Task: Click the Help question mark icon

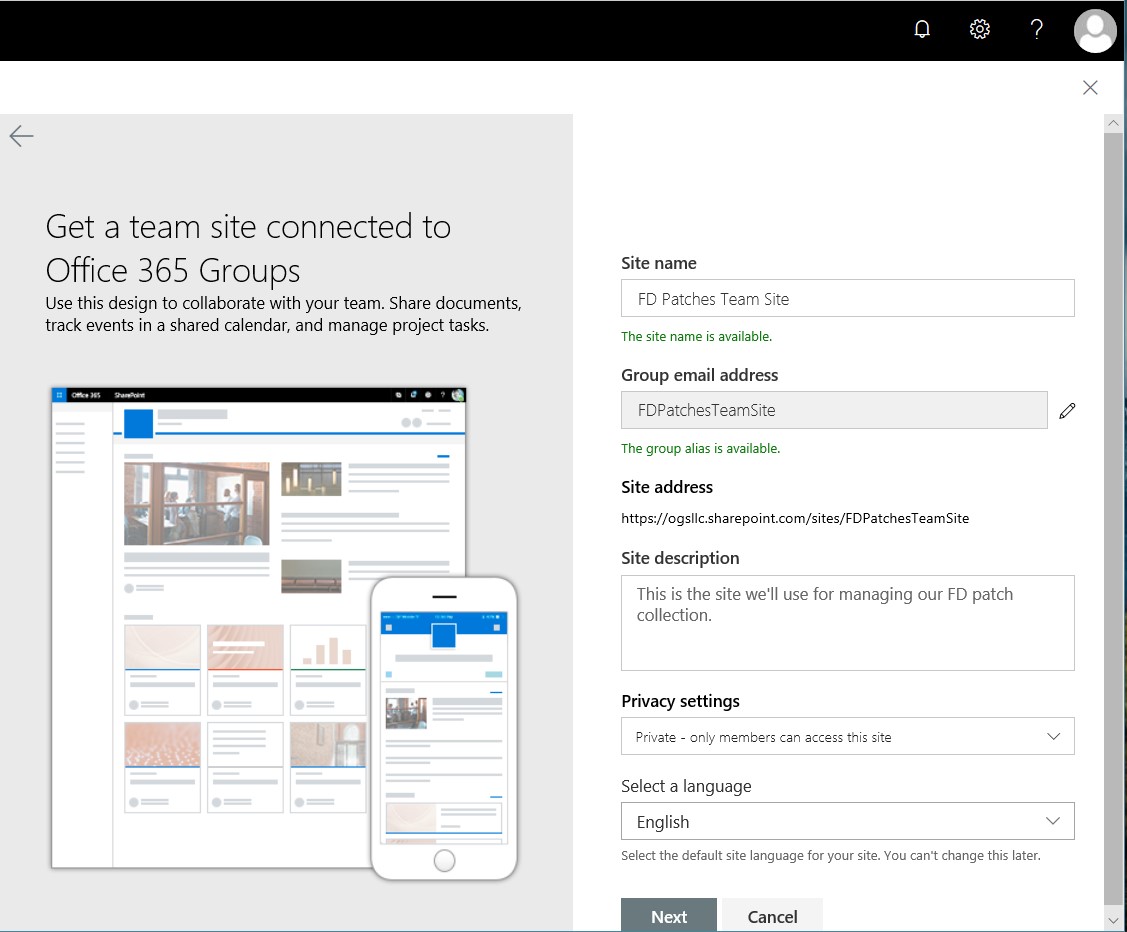Action: [x=1036, y=29]
